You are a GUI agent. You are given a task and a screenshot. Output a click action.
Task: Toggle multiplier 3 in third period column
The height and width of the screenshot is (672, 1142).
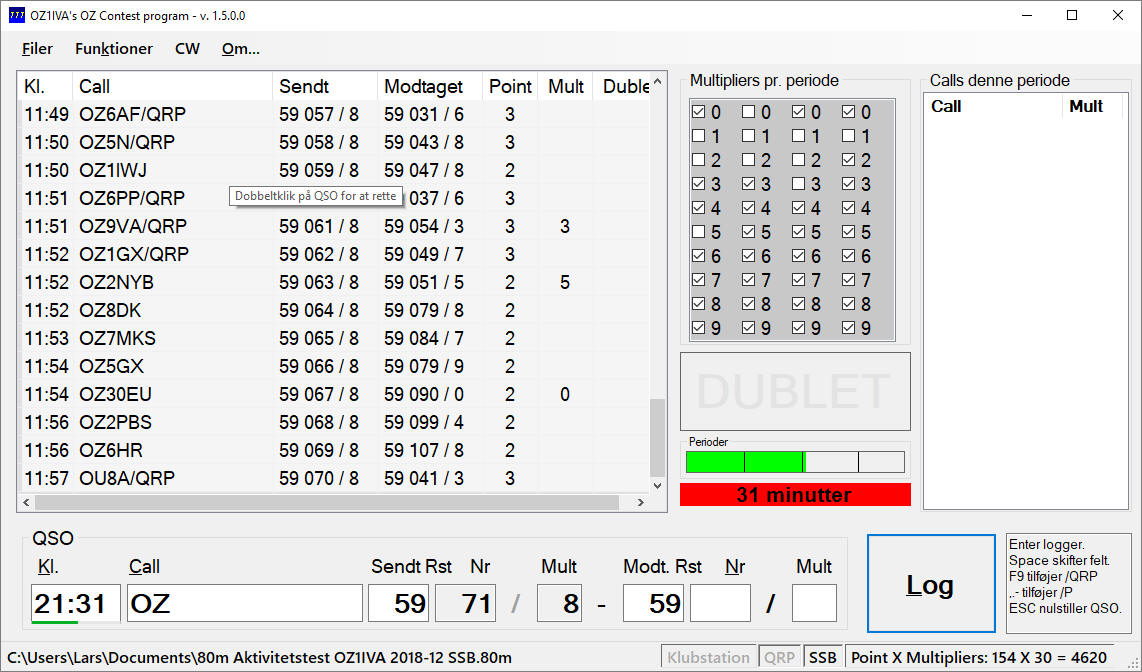point(799,184)
